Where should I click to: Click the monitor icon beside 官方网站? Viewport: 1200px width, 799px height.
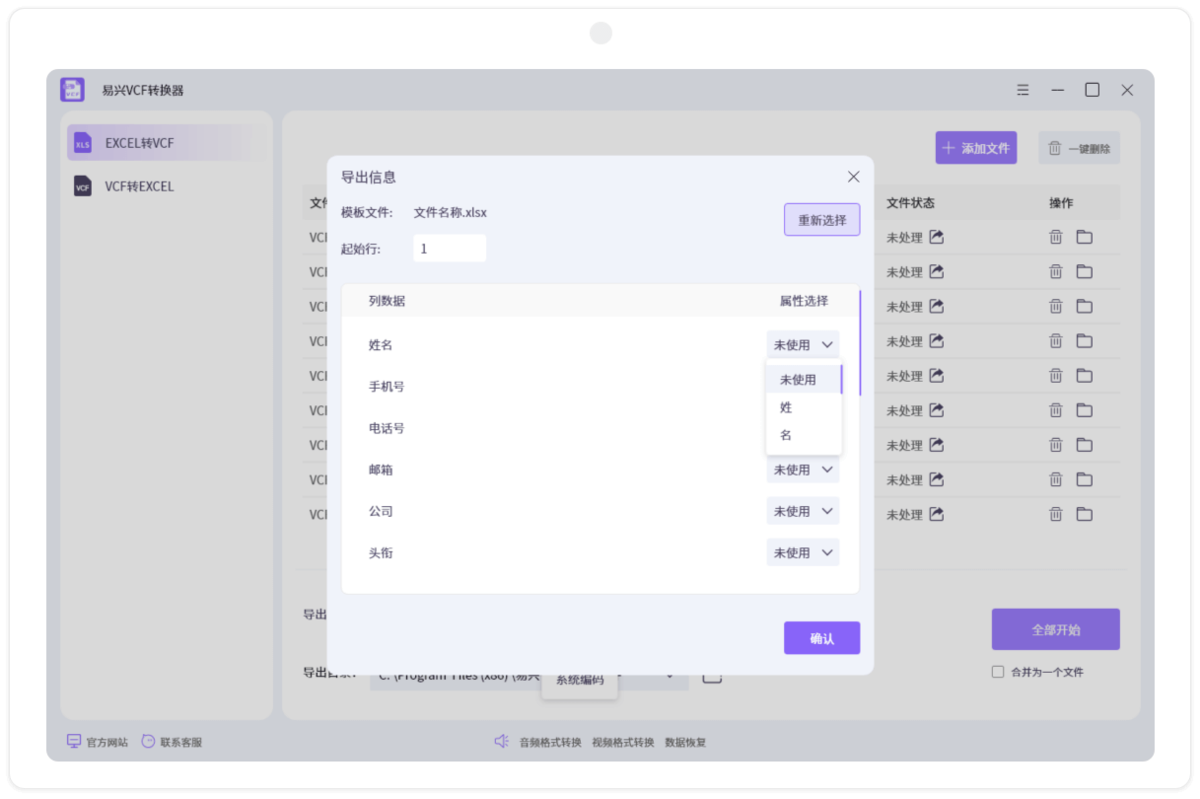point(73,740)
